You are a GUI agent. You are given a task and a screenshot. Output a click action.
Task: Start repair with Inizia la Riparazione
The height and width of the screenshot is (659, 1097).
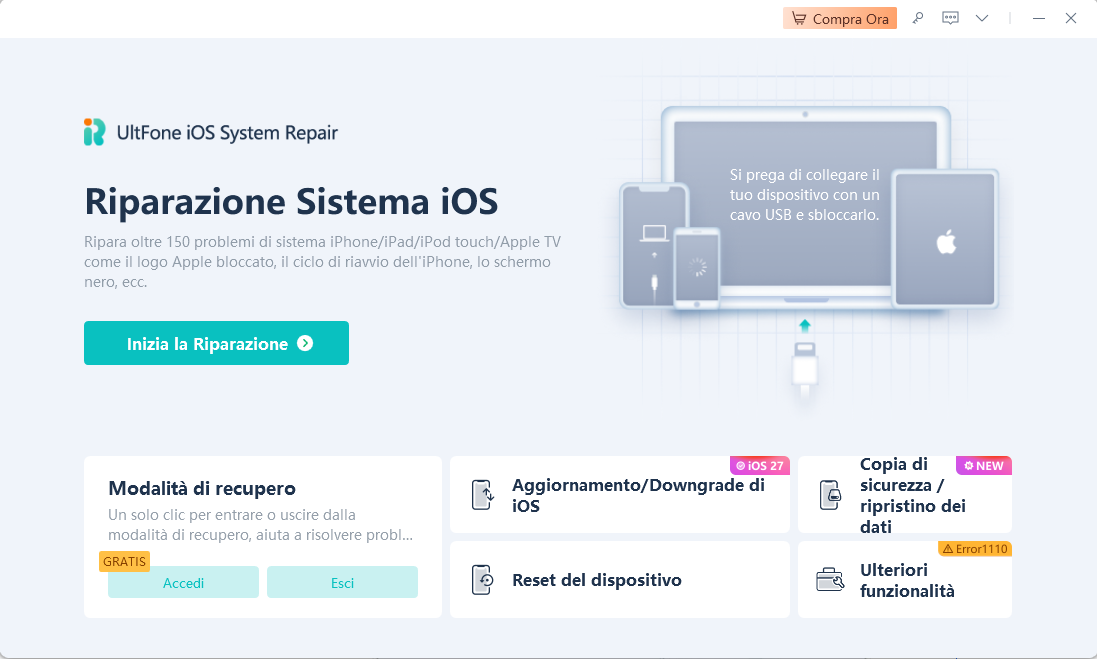click(216, 343)
